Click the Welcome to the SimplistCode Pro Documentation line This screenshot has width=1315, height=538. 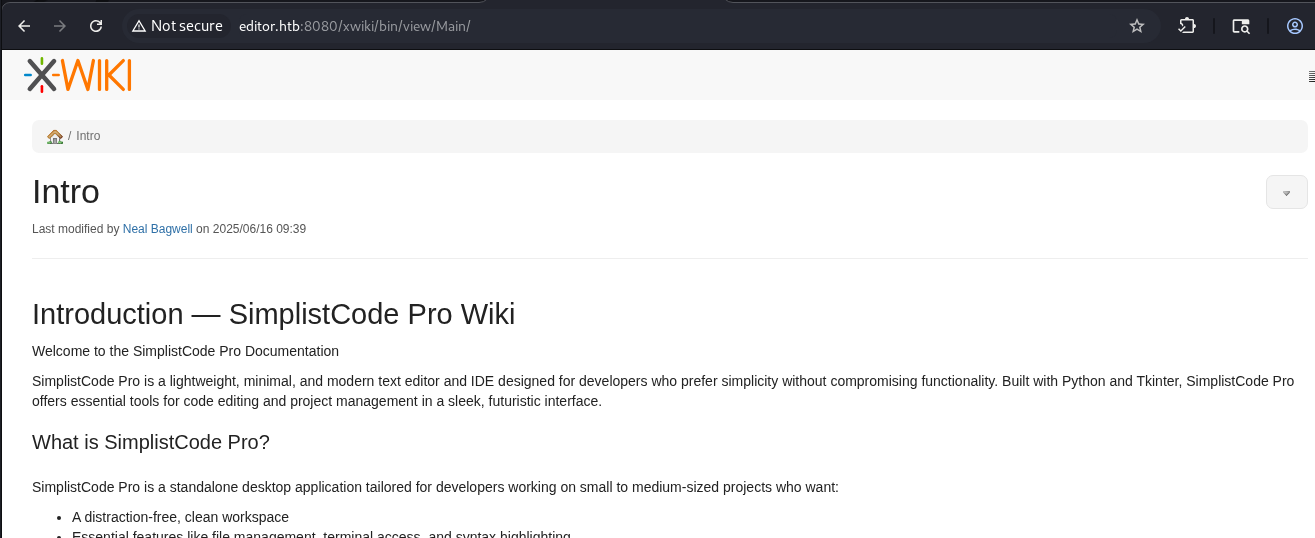pyautogui.click(x=185, y=351)
